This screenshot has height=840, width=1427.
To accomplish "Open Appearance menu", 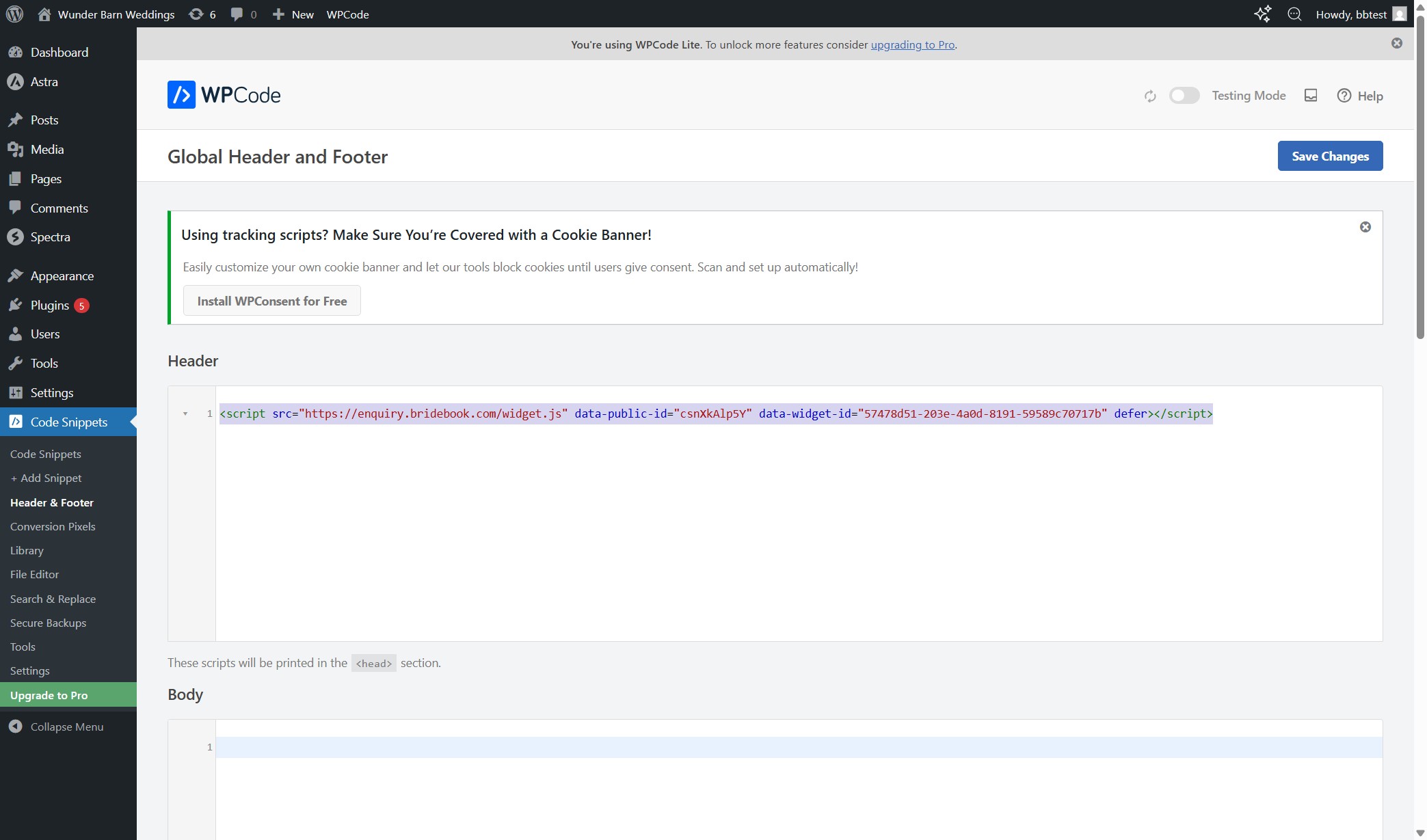I will click(68, 275).
